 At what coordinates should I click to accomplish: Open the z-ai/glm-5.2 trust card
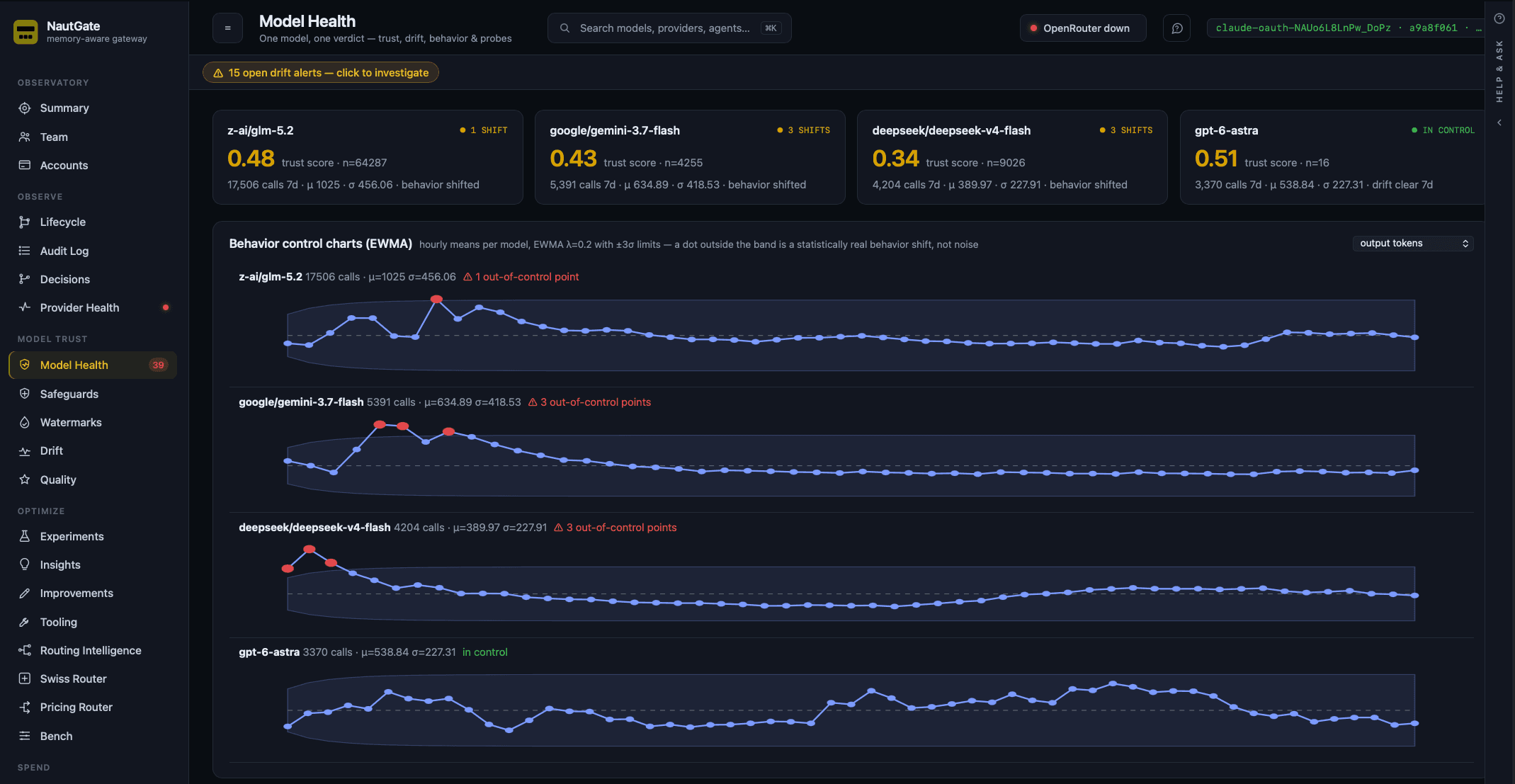coord(368,157)
